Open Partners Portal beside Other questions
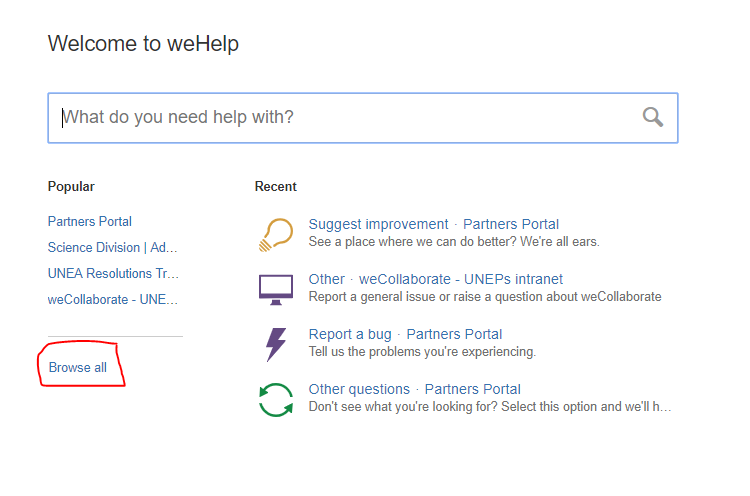750x496 pixels. pos(473,389)
